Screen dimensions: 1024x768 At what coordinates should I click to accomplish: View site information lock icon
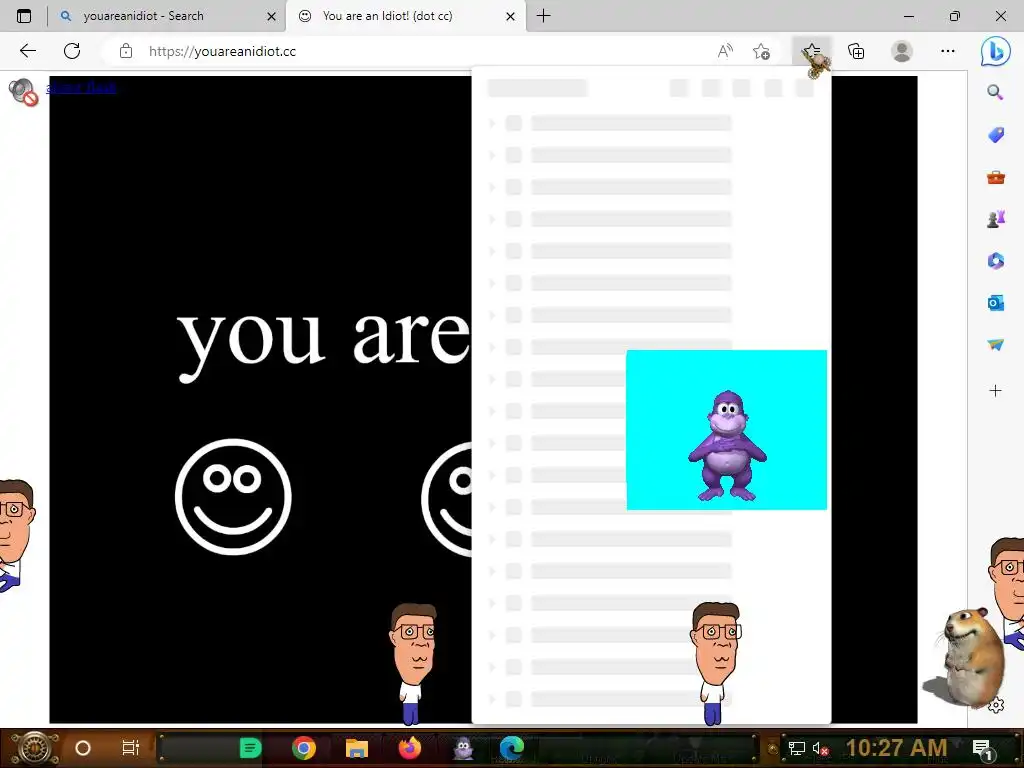pos(126,51)
